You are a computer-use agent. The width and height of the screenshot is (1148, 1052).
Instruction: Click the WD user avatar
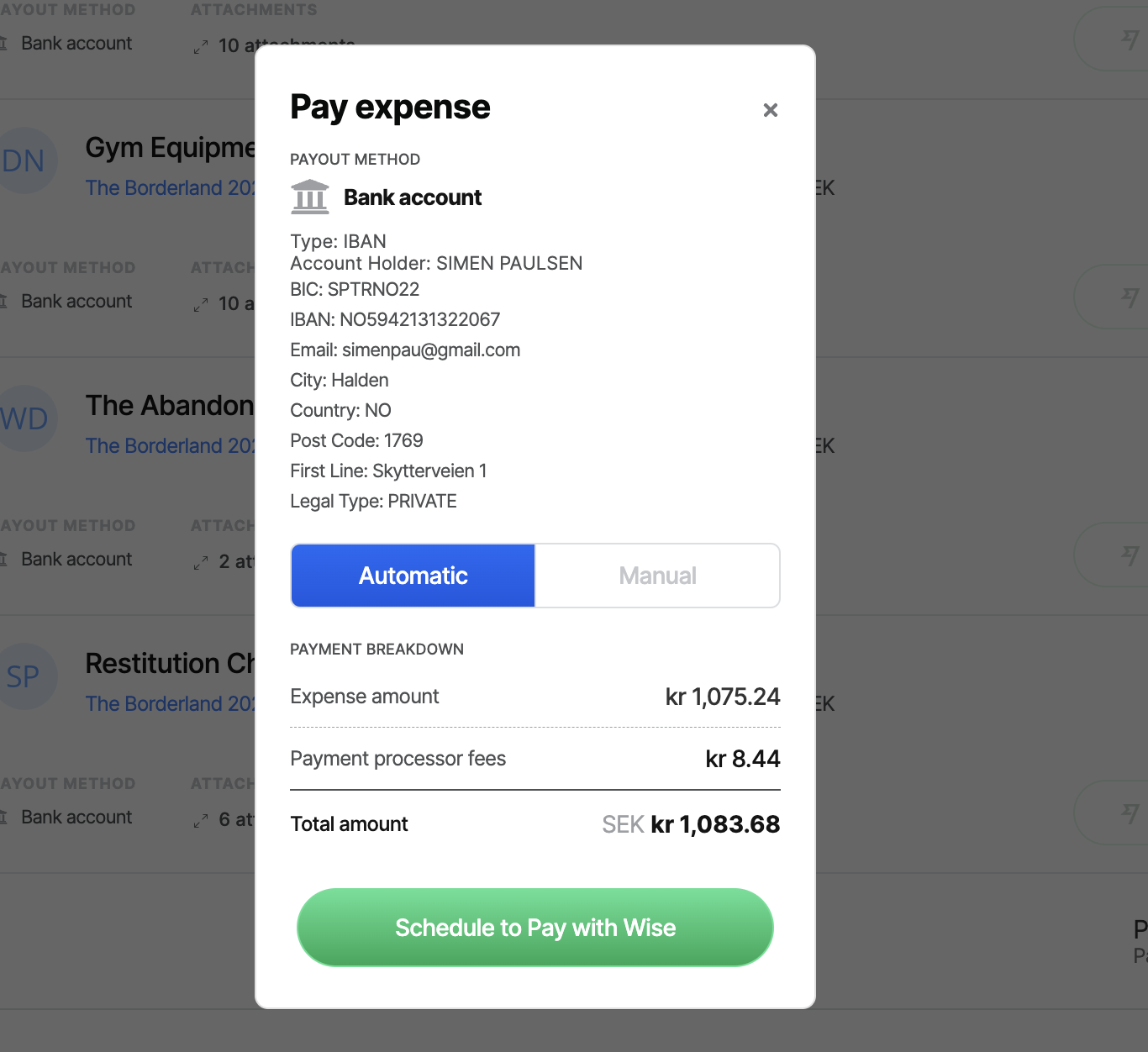pos(24,418)
